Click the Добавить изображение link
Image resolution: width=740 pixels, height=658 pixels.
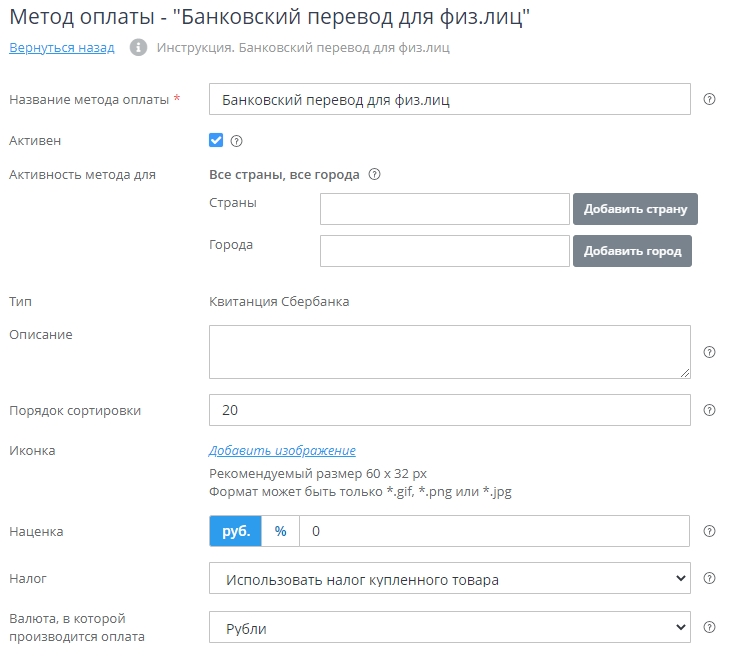(282, 451)
